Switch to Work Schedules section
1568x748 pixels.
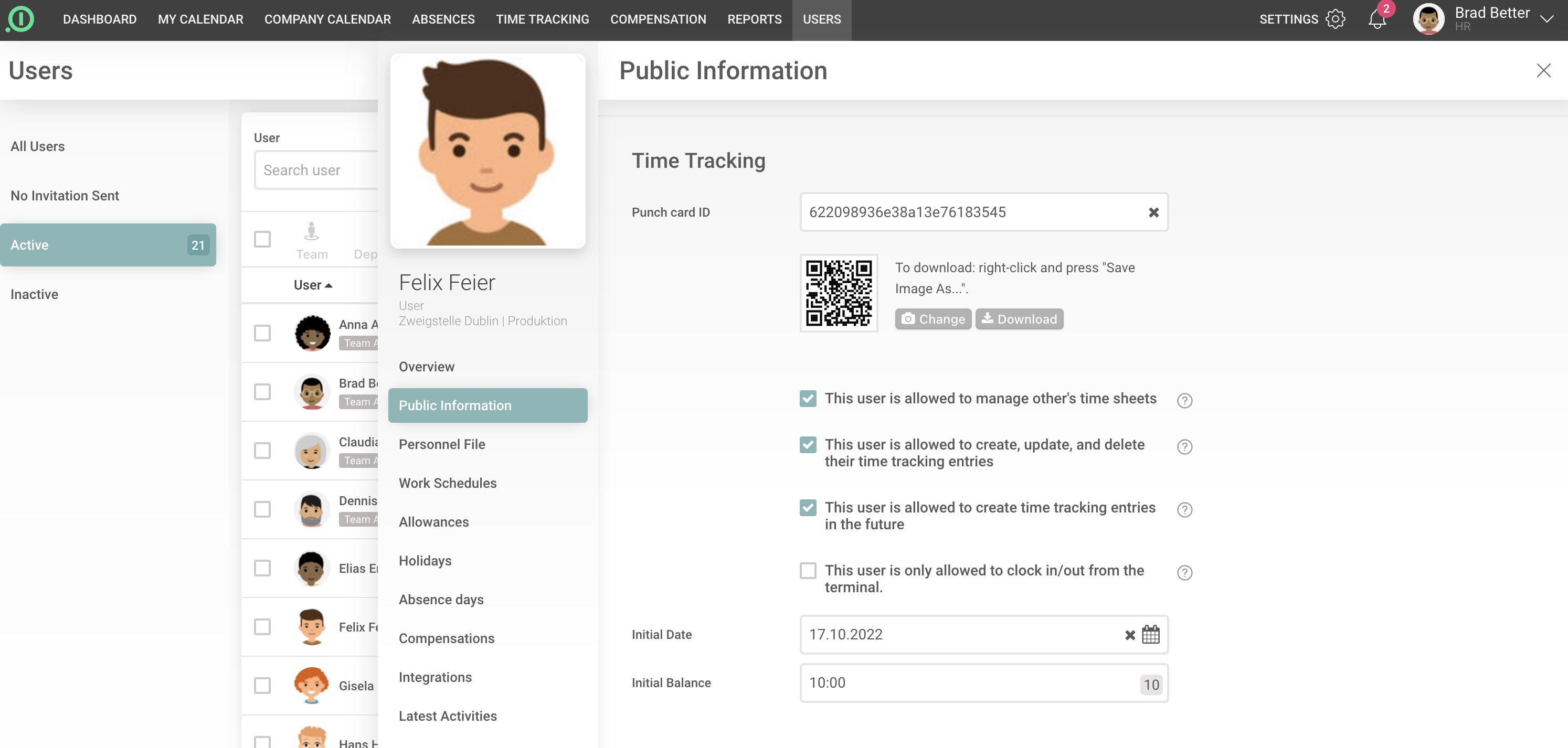point(448,483)
